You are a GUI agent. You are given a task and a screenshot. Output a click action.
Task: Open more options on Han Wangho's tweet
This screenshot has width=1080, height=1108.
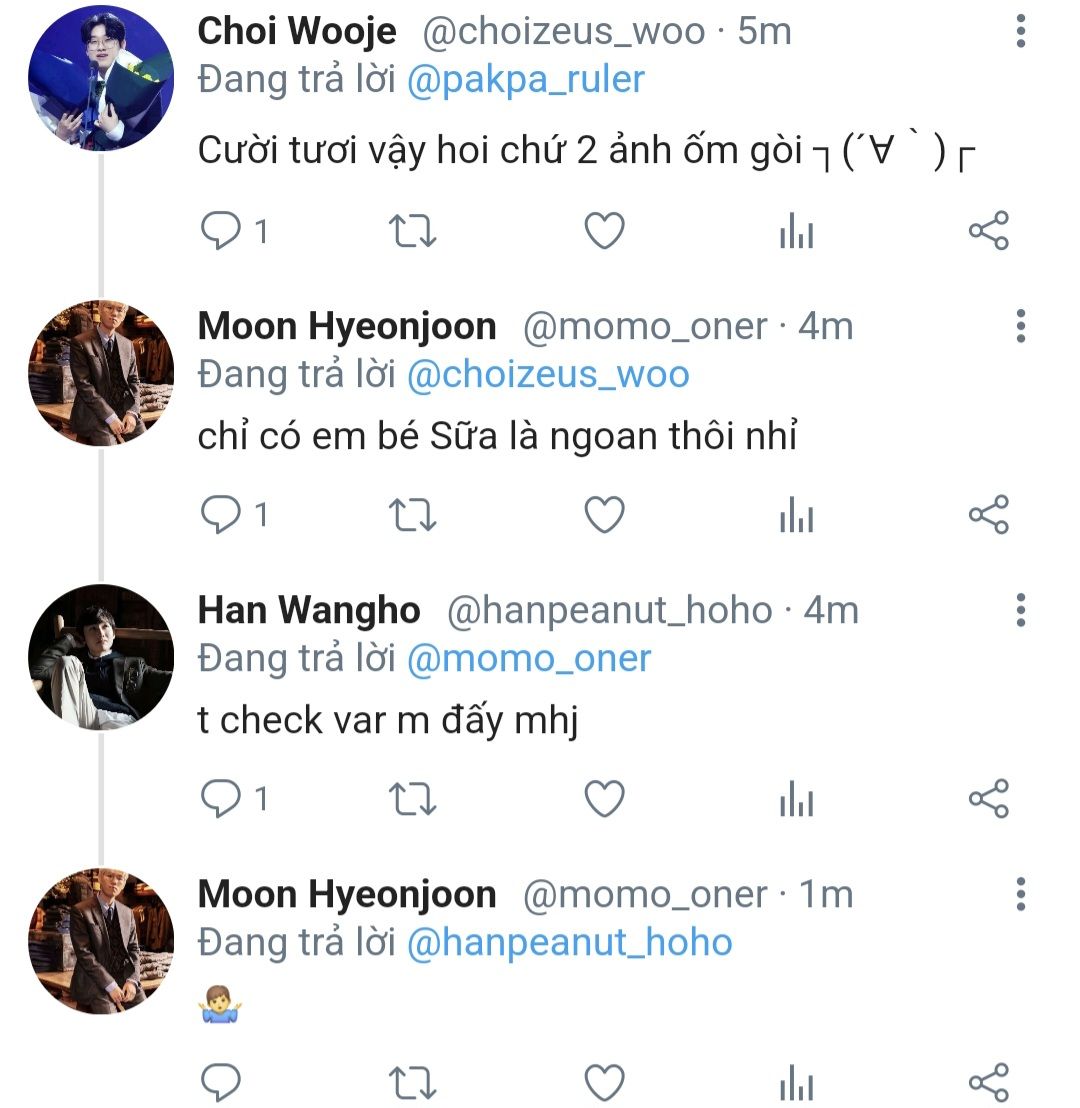point(1020,609)
